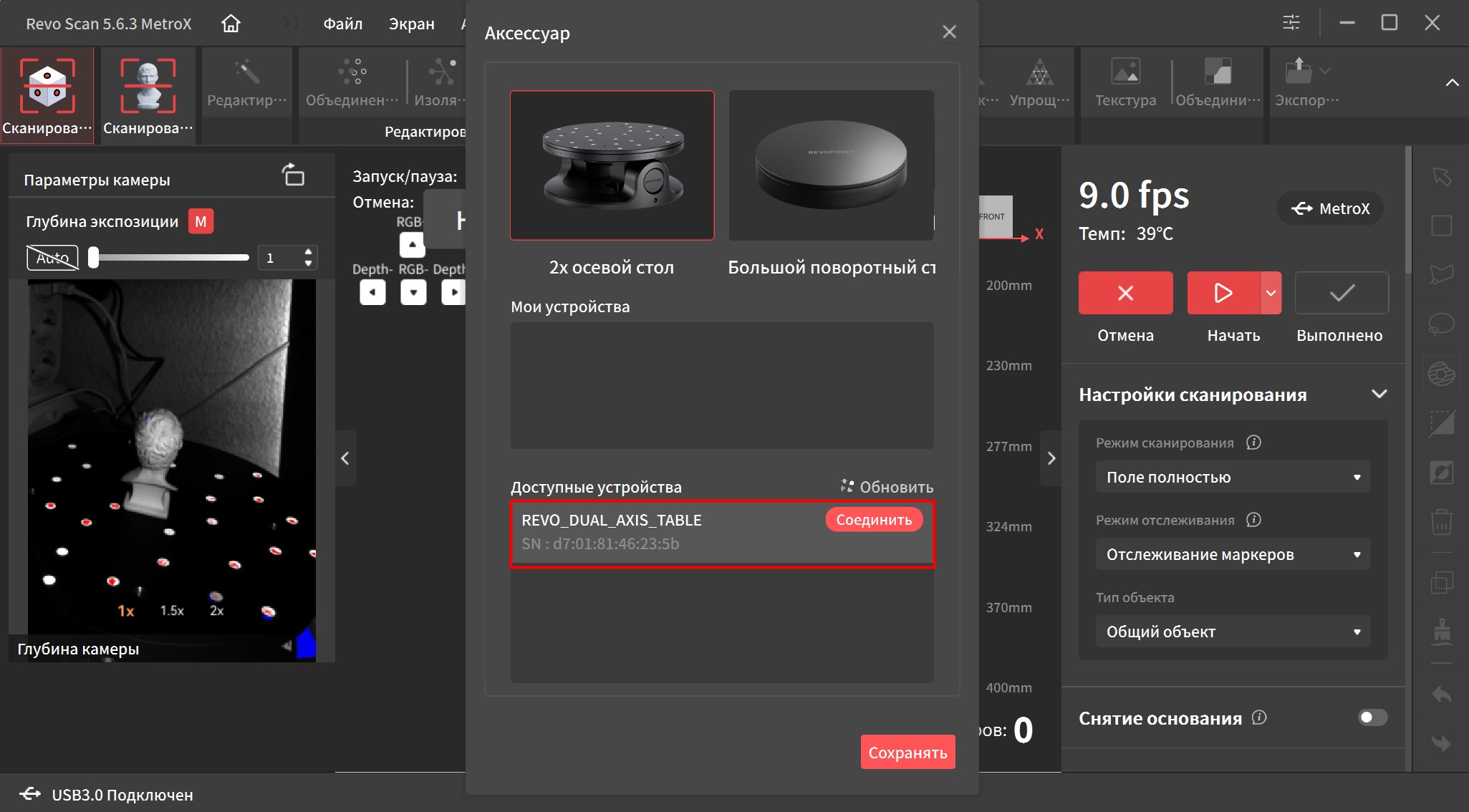Collapse the Настройки сканирования section
This screenshot has width=1469, height=812.
click(1379, 394)
